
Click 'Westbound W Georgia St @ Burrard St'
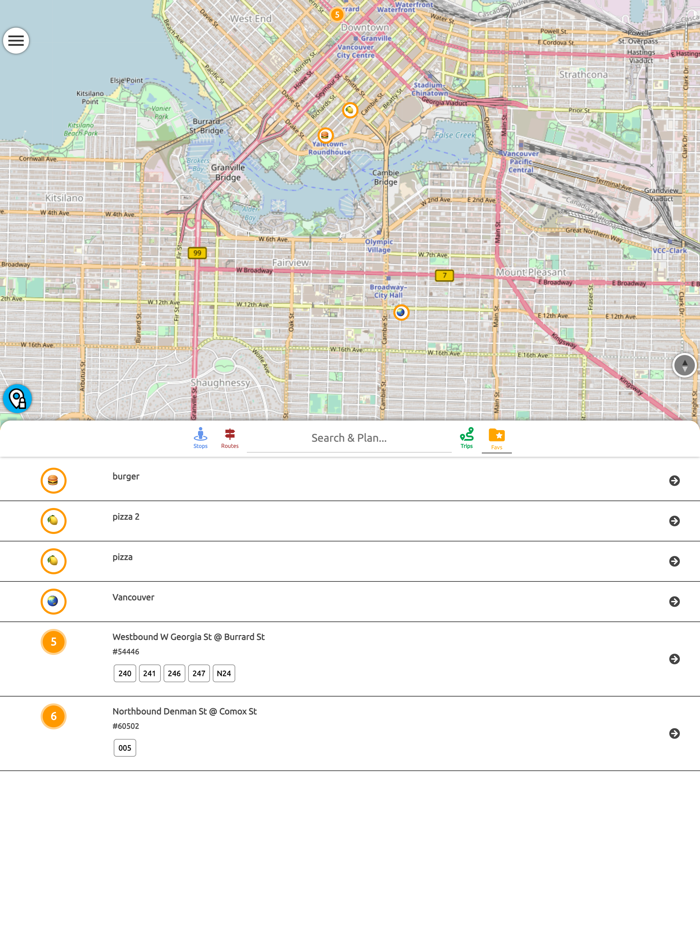tap(188, 637)
